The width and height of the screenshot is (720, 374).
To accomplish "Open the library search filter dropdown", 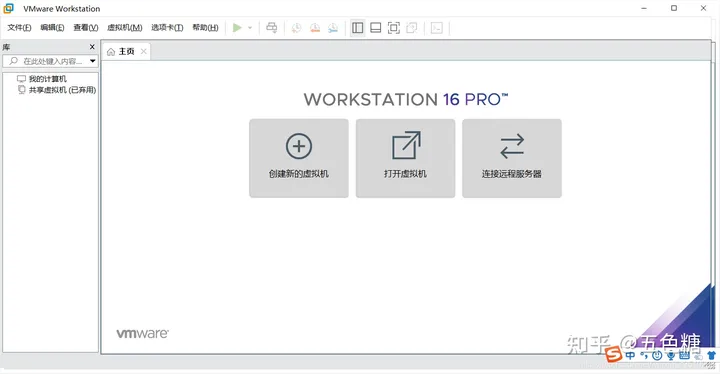I will (93, 61).
